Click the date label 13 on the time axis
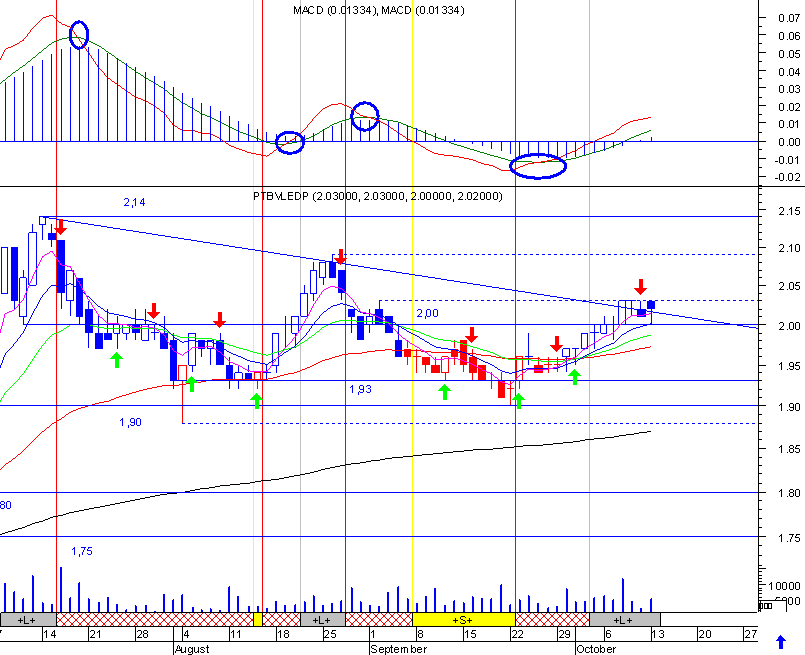Screen dimensions: 805x655 [658, 634]
